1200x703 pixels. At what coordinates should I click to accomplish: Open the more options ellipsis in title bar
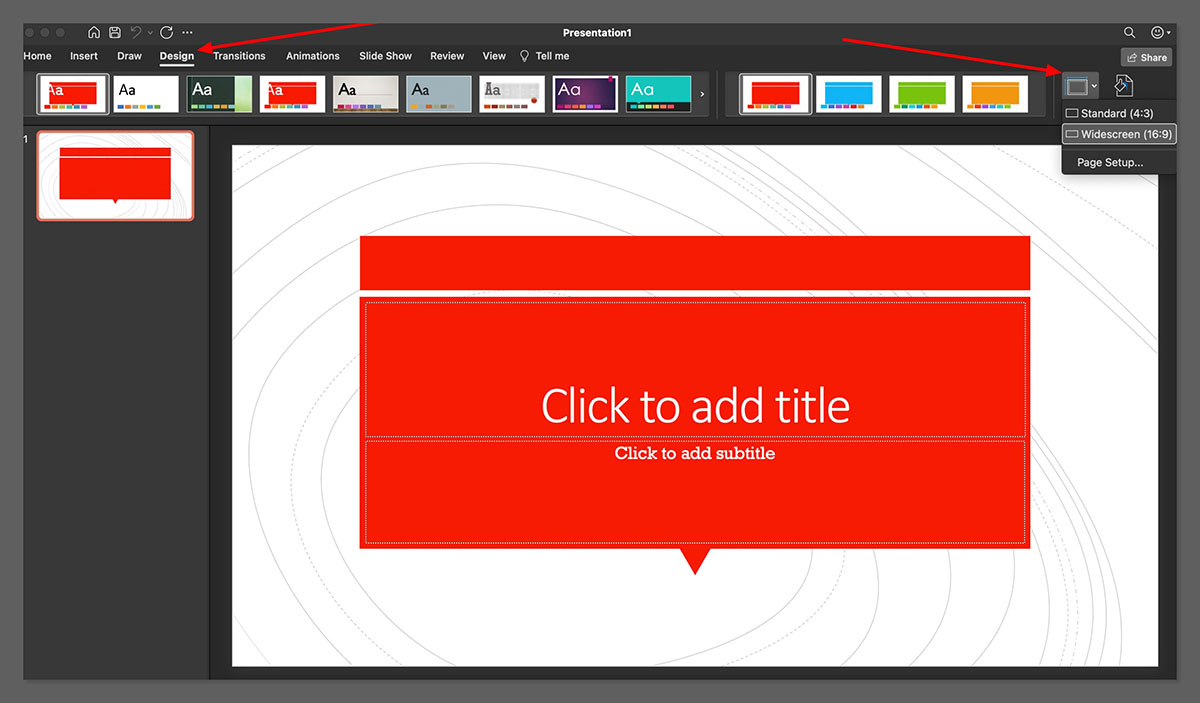tap(187, 33)
